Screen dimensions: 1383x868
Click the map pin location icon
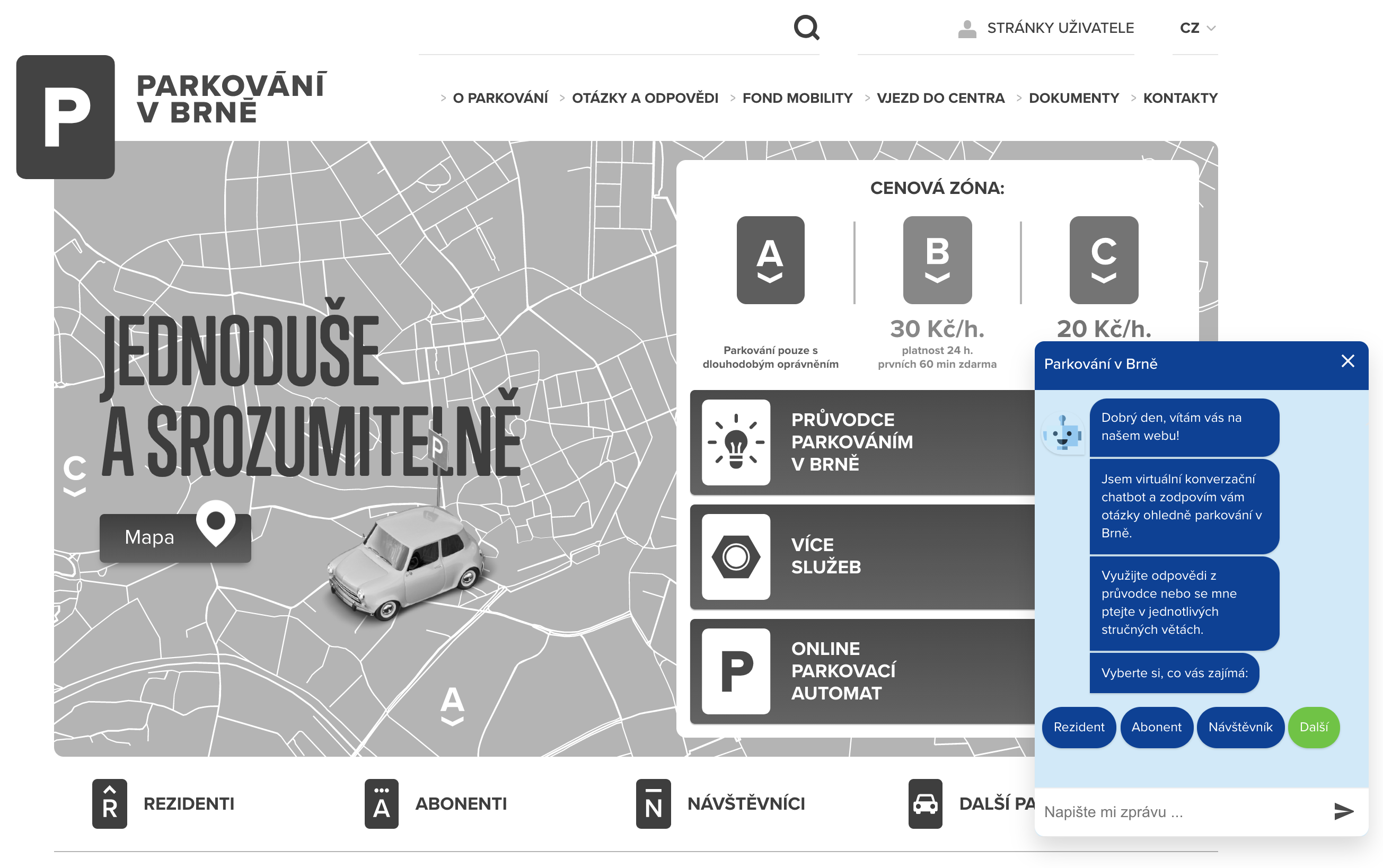tap(216, 523)
